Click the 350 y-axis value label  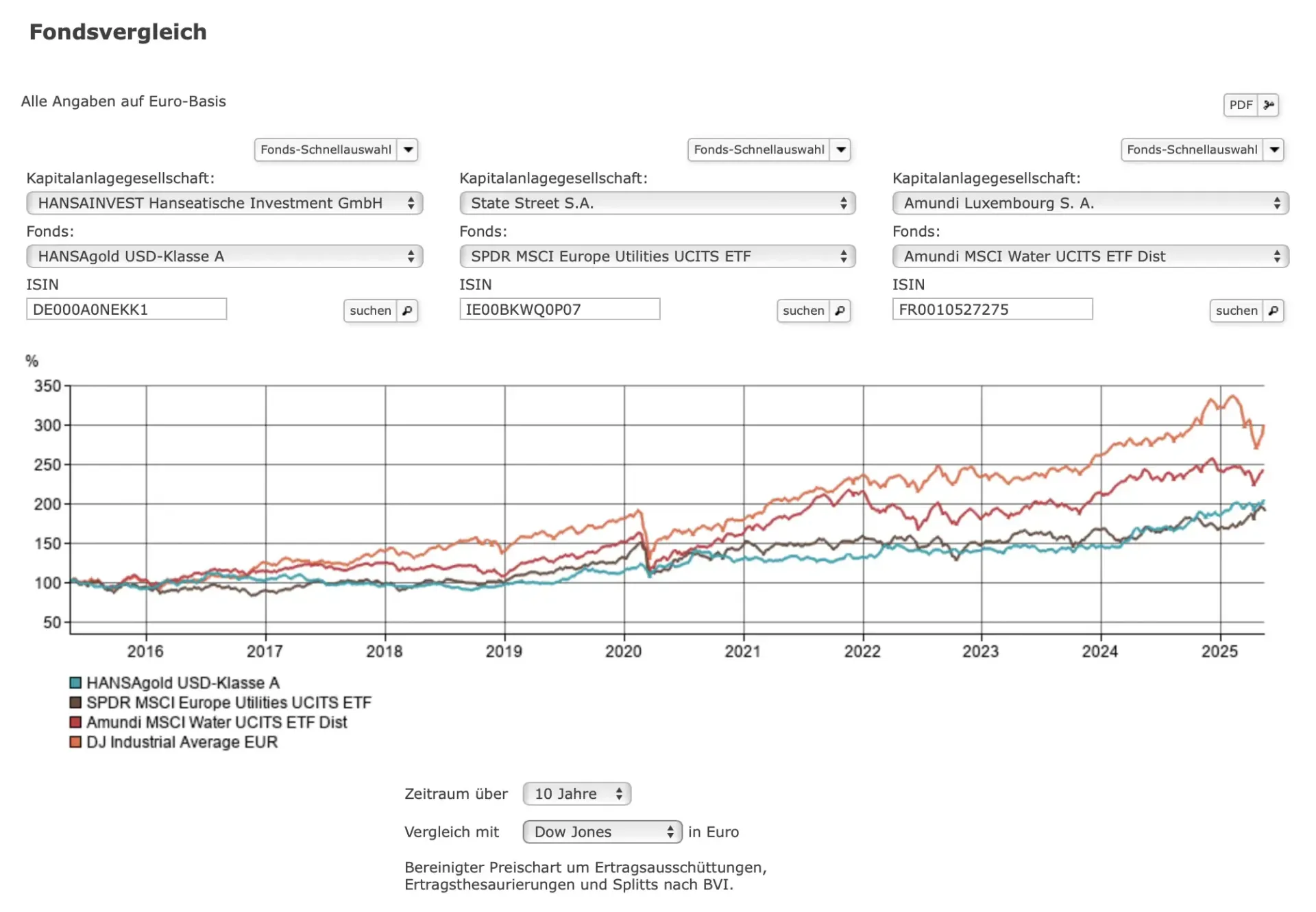tap(48, 386)
